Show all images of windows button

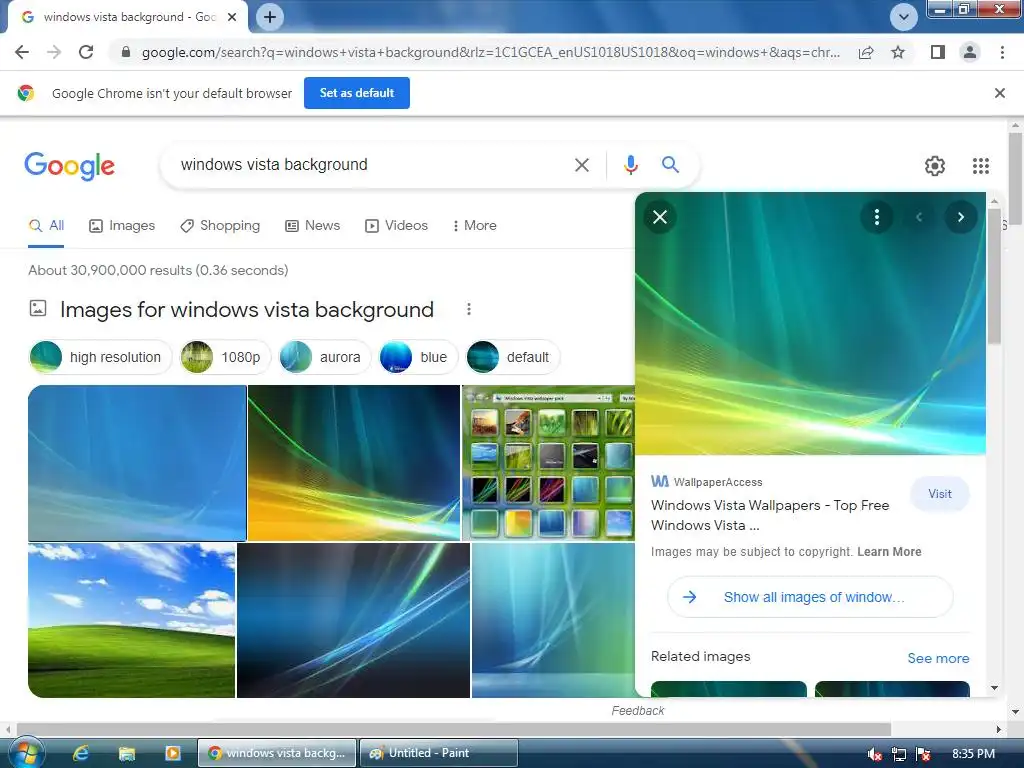810,597
